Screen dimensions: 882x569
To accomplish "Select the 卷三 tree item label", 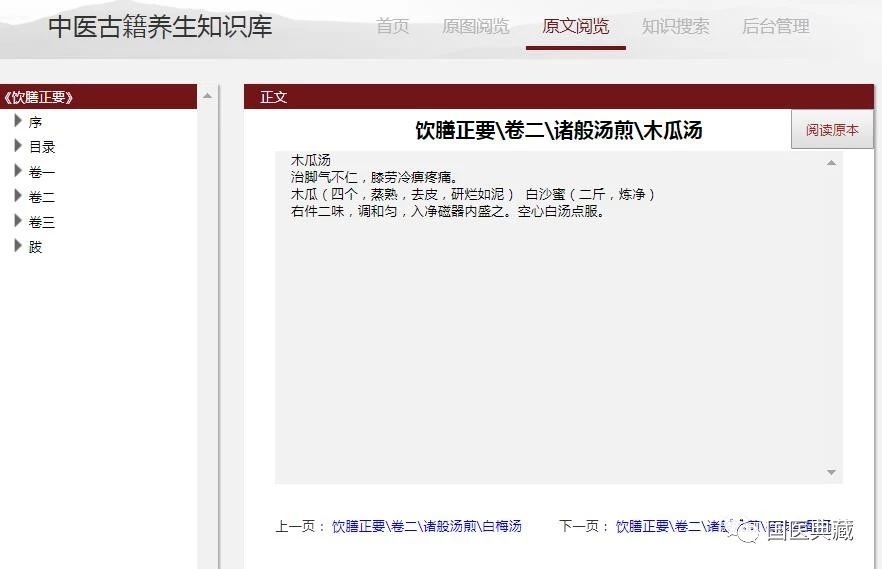I will [42, 222].
